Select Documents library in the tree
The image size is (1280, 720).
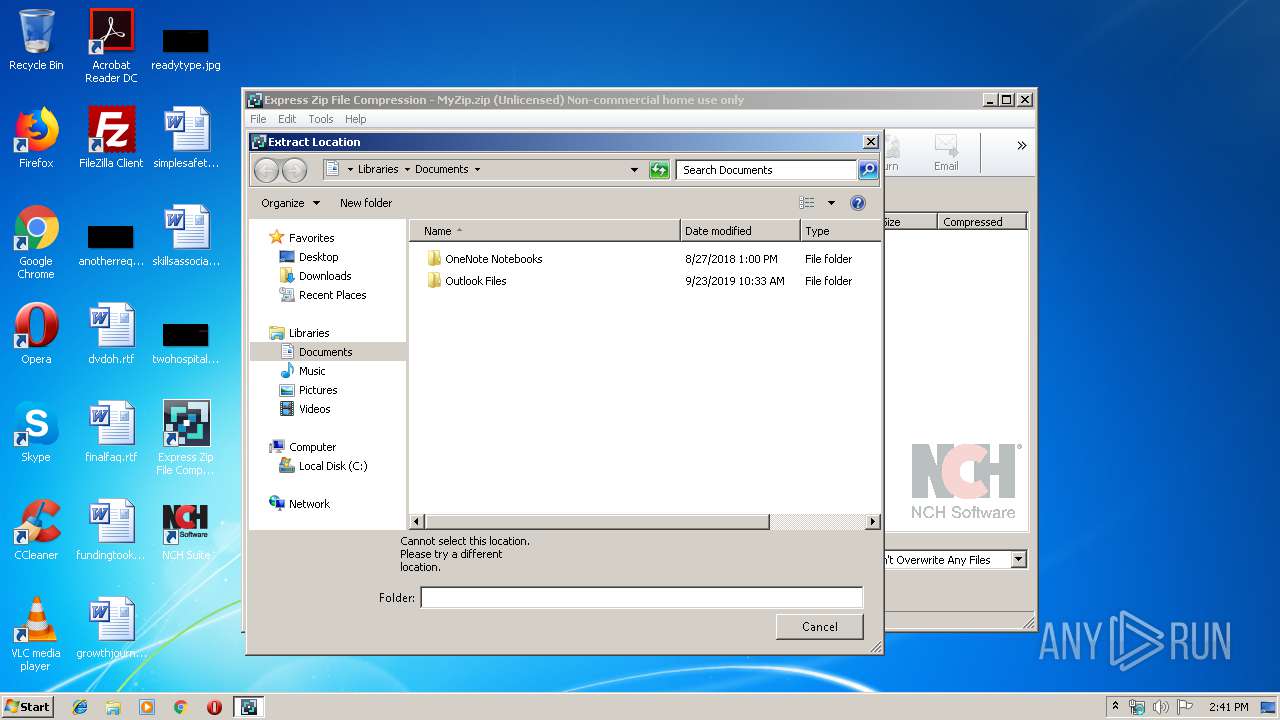(316, 352)
